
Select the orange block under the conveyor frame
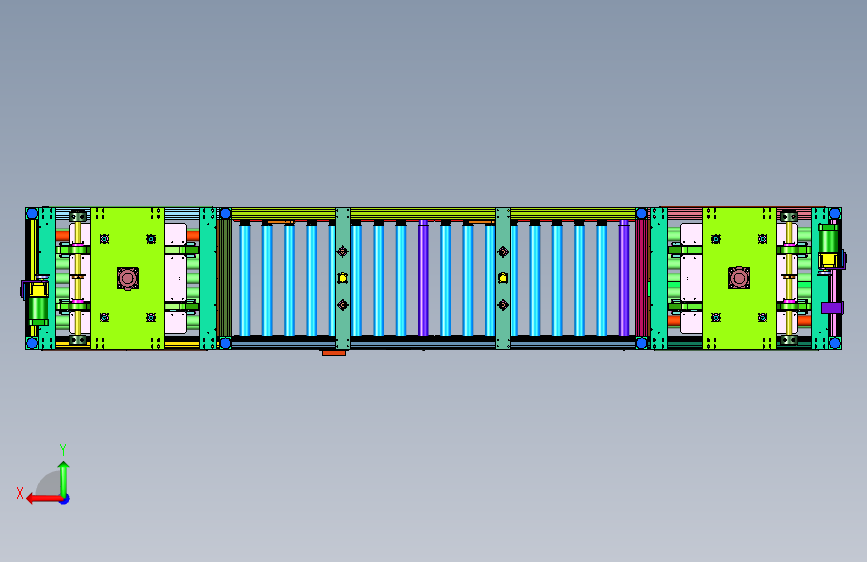pos(334,352)
